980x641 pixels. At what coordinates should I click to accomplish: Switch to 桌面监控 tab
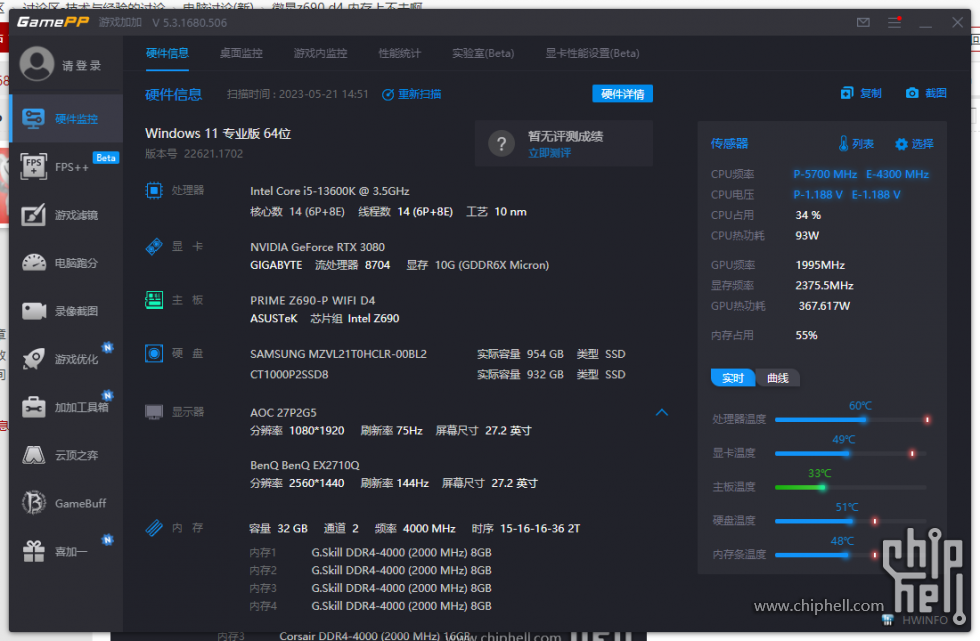(x=241, y=54)
